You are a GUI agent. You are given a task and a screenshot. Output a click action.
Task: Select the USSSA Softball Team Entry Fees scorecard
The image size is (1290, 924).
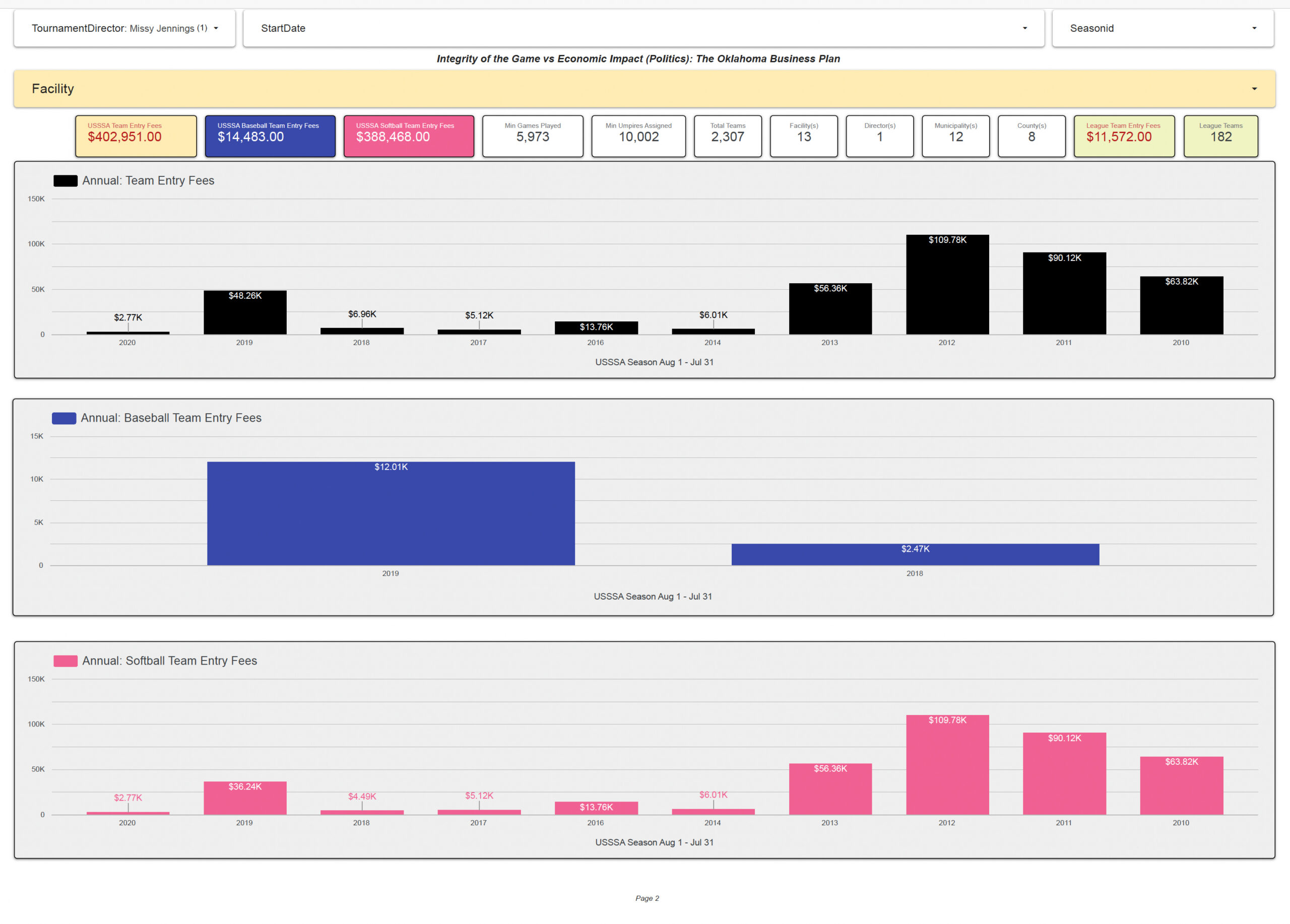tap(408, 136)
